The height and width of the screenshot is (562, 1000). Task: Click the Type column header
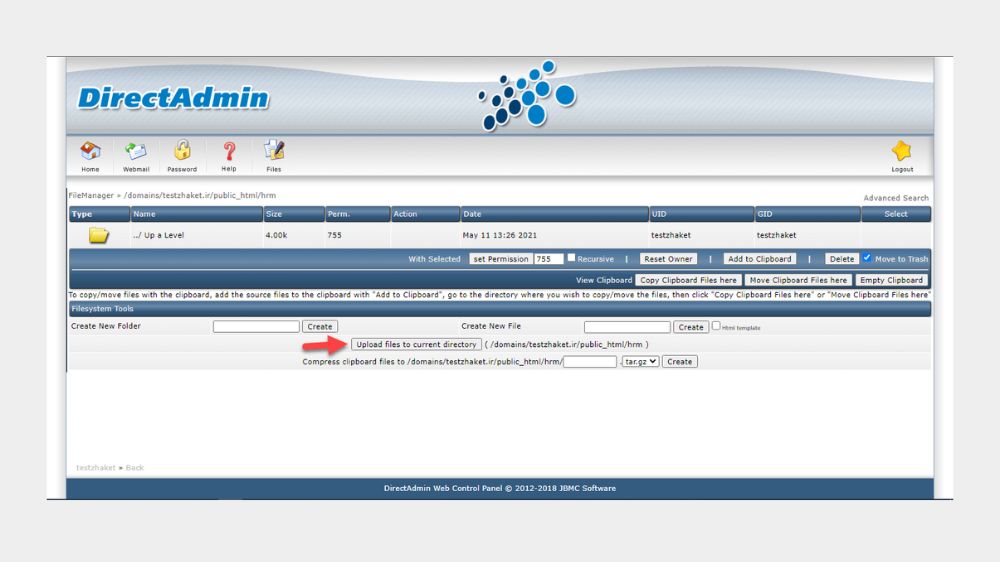[82, 214]
